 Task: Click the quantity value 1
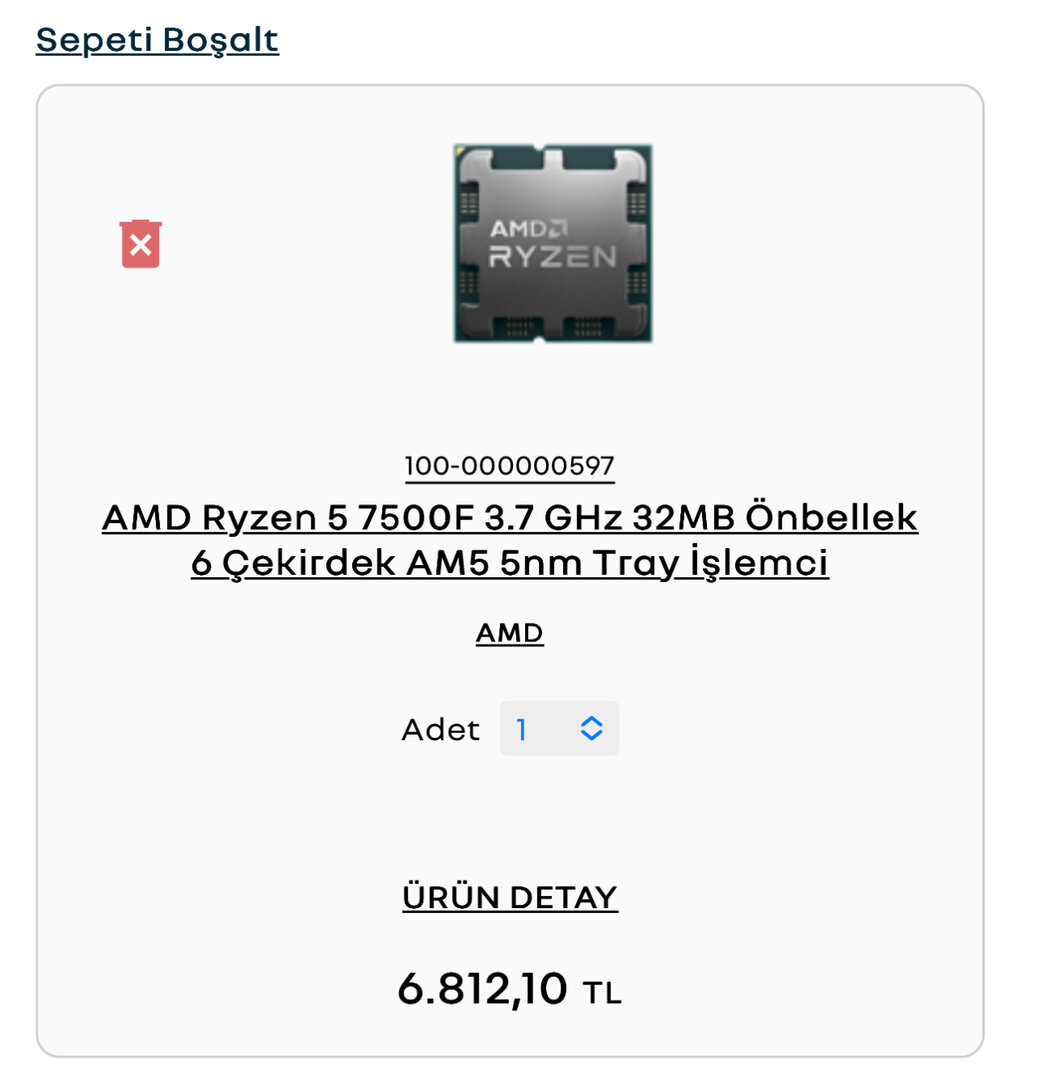(522, 729)
